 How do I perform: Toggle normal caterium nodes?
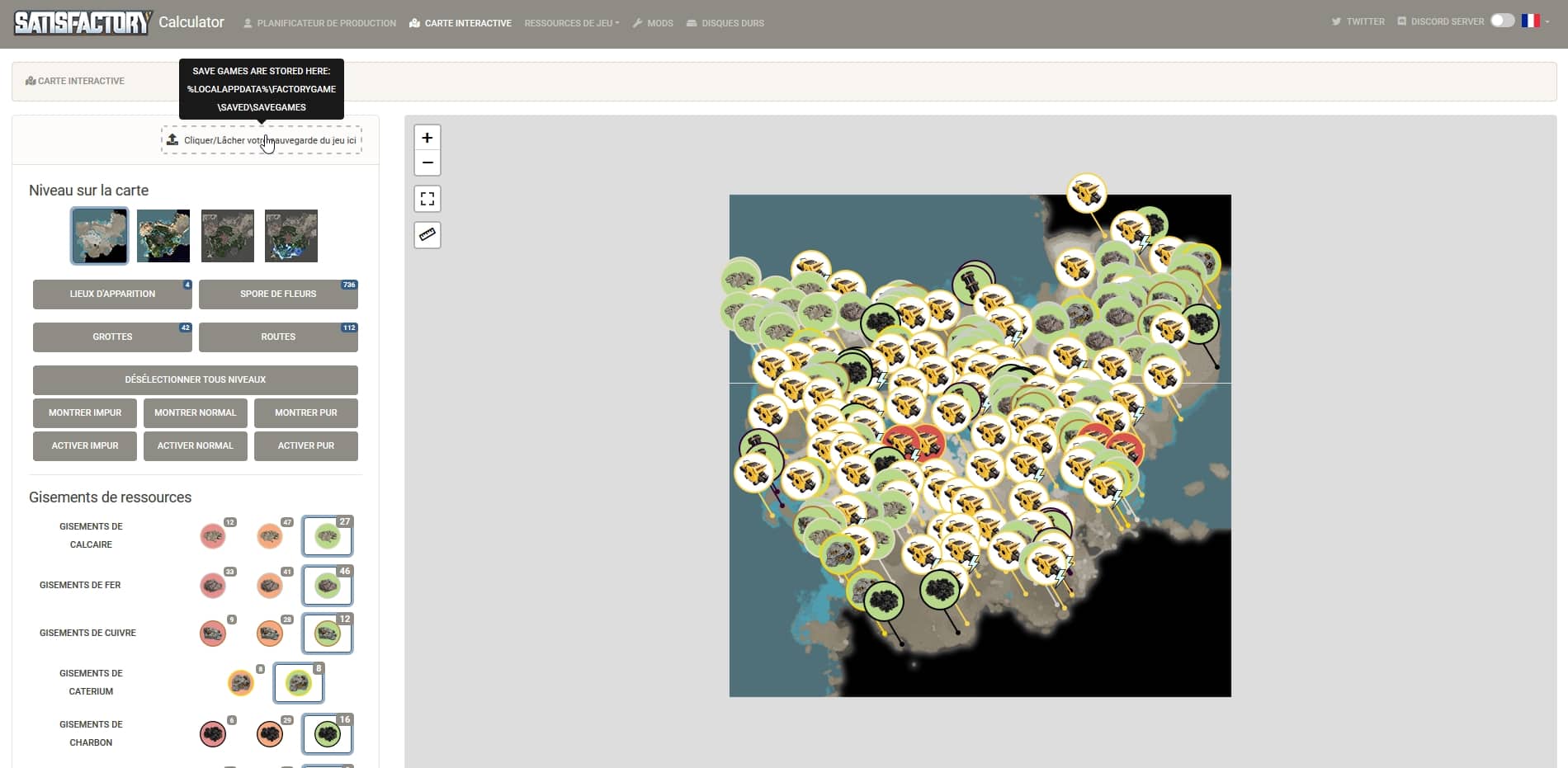pyautogui.click(x=241, y=683)
